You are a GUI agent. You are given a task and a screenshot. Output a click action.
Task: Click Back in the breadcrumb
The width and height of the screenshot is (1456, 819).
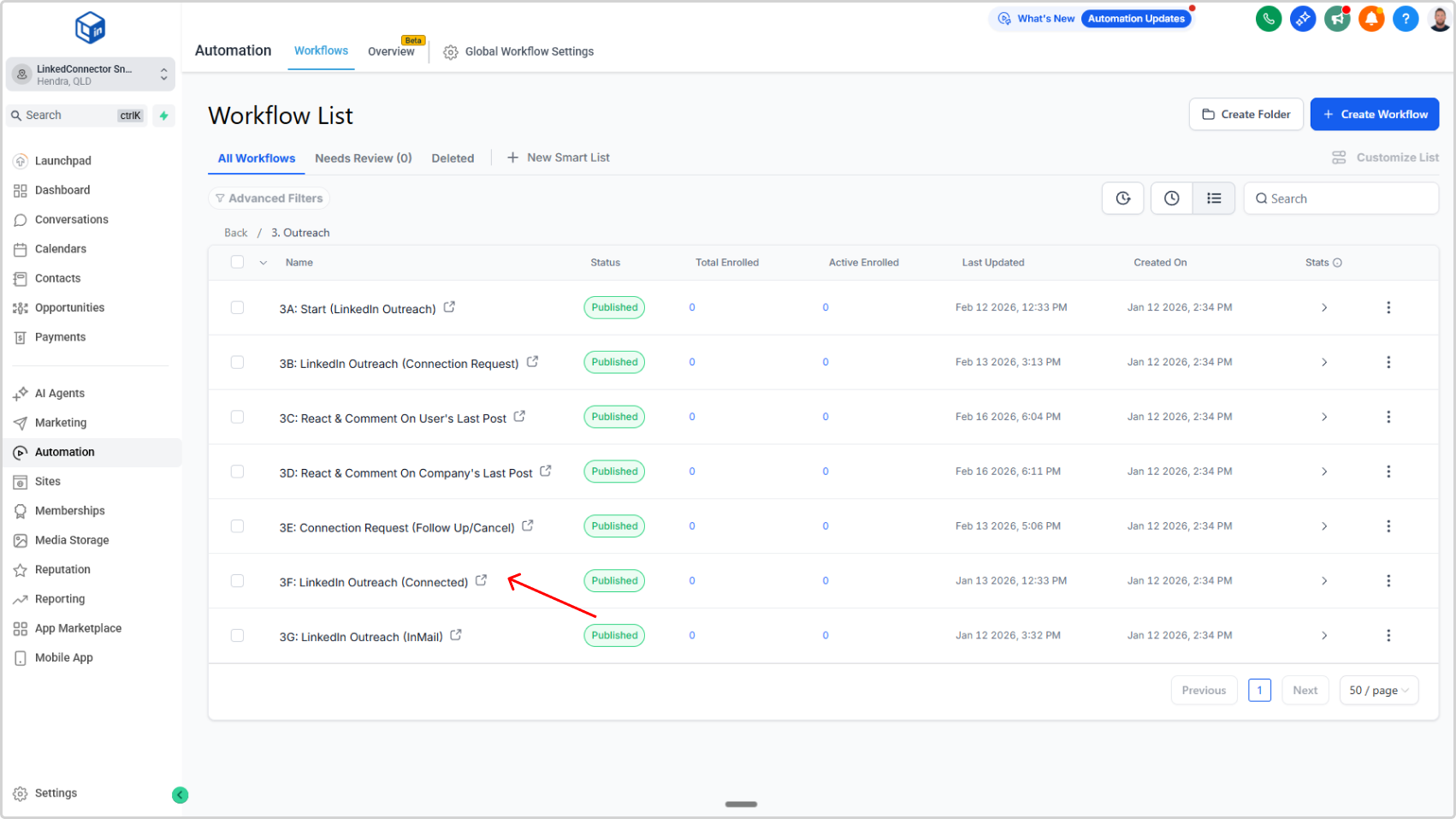pyautogui.click(x=235, y=233)
